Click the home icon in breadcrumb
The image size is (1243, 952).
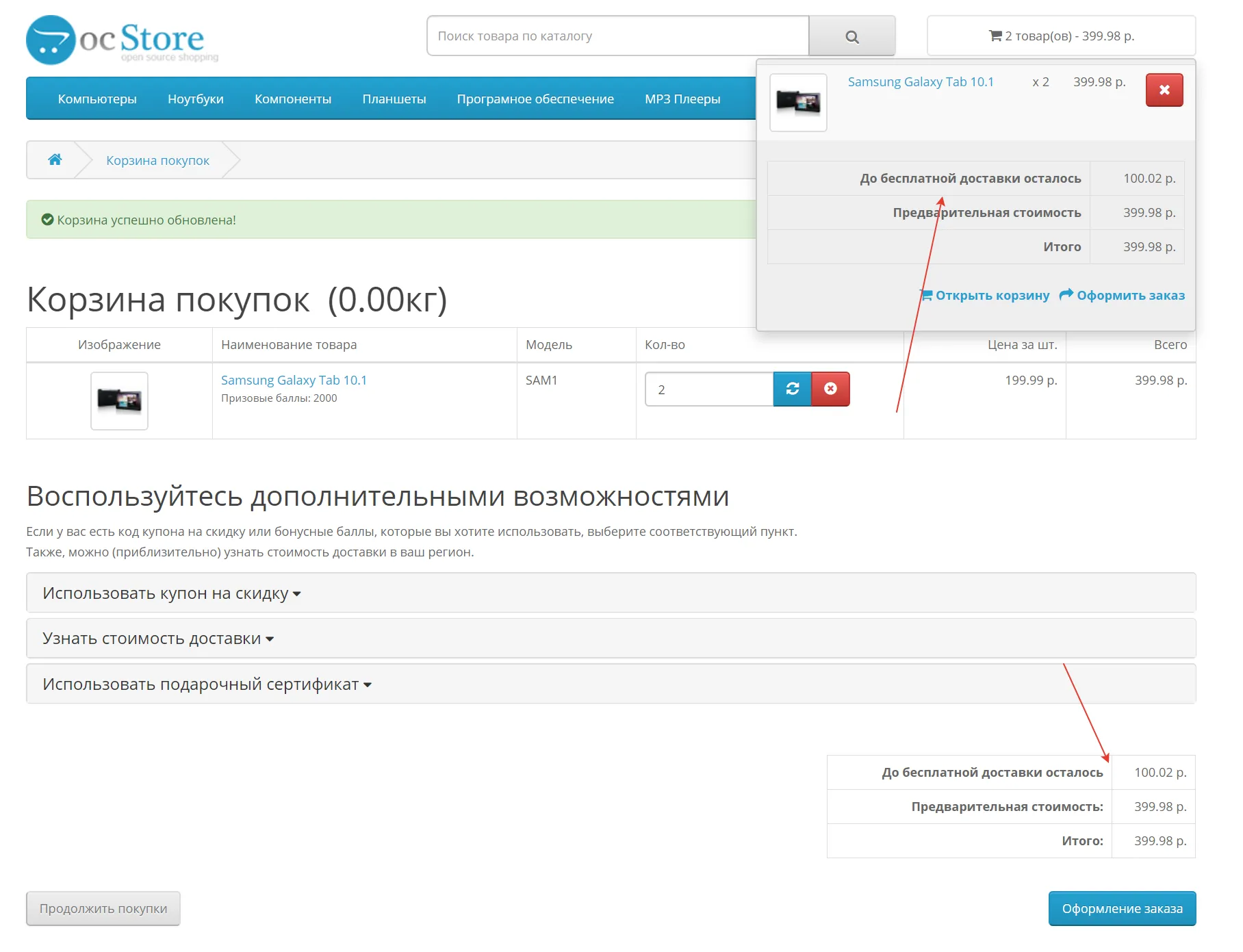click(x=55, y=159)
